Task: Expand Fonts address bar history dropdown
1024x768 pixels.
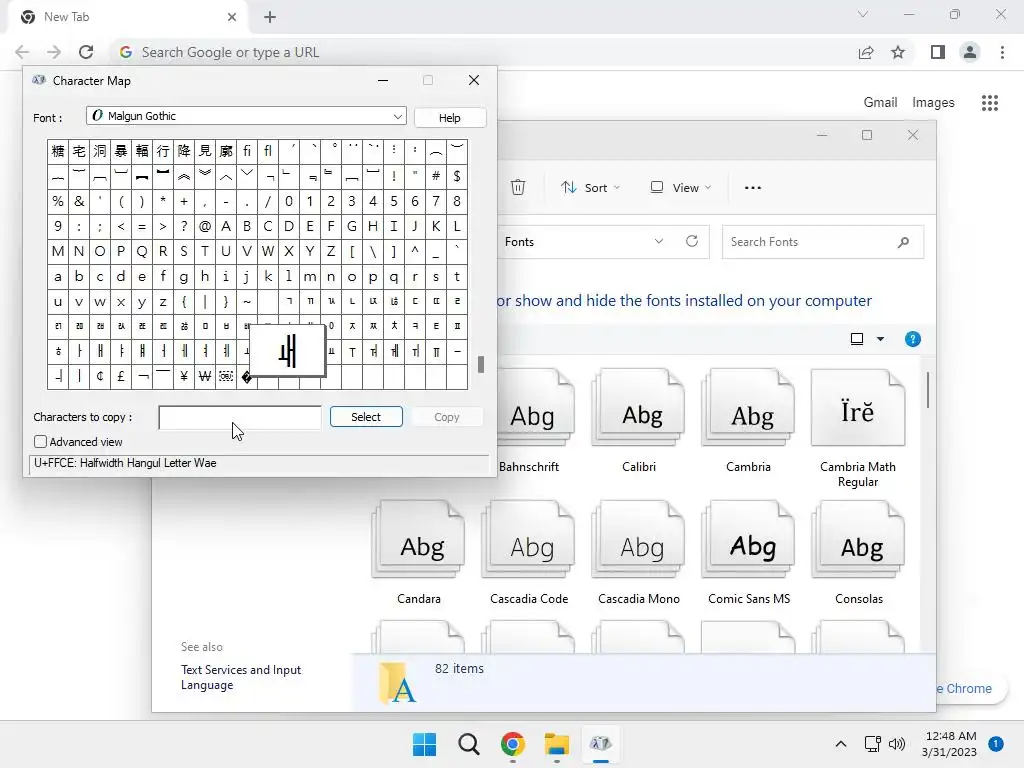Action: pos(659,242)
